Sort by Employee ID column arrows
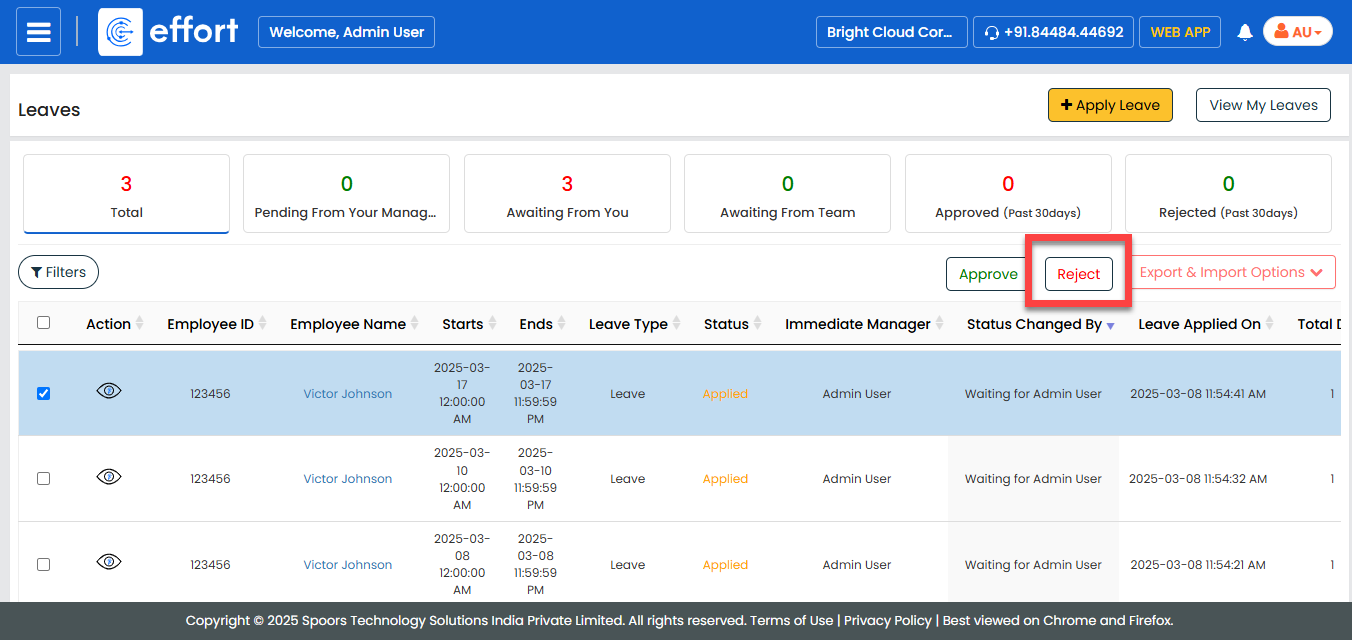Screen dimensions: 1352x640 point(262,324)
